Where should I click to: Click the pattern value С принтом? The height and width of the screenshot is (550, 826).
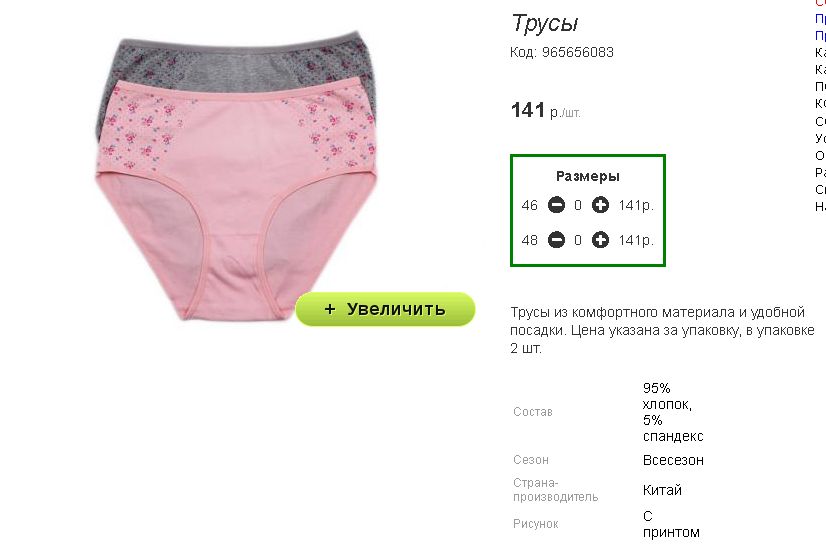(671, 524)
